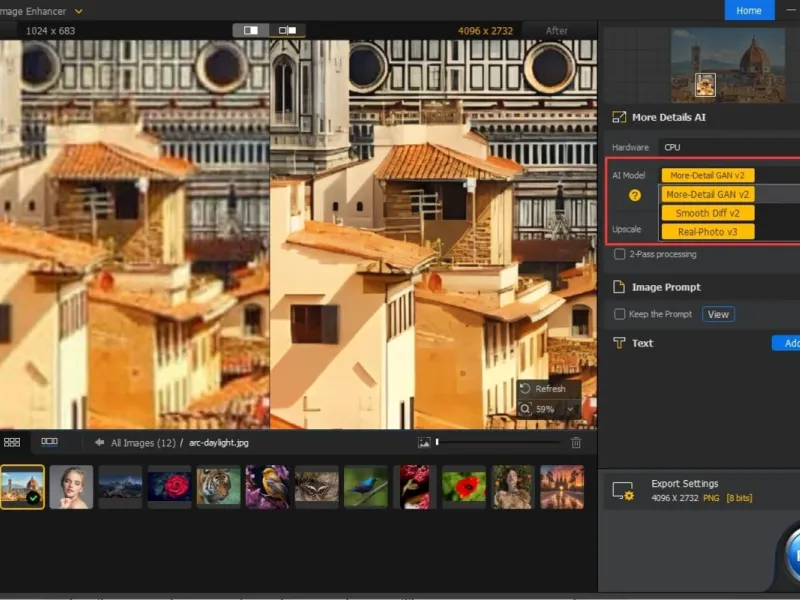Image resolution: width=800 pixels, height=600 pixels.
Task: Select the yellow bird thumbnail
Action: [x=267, y=487]
